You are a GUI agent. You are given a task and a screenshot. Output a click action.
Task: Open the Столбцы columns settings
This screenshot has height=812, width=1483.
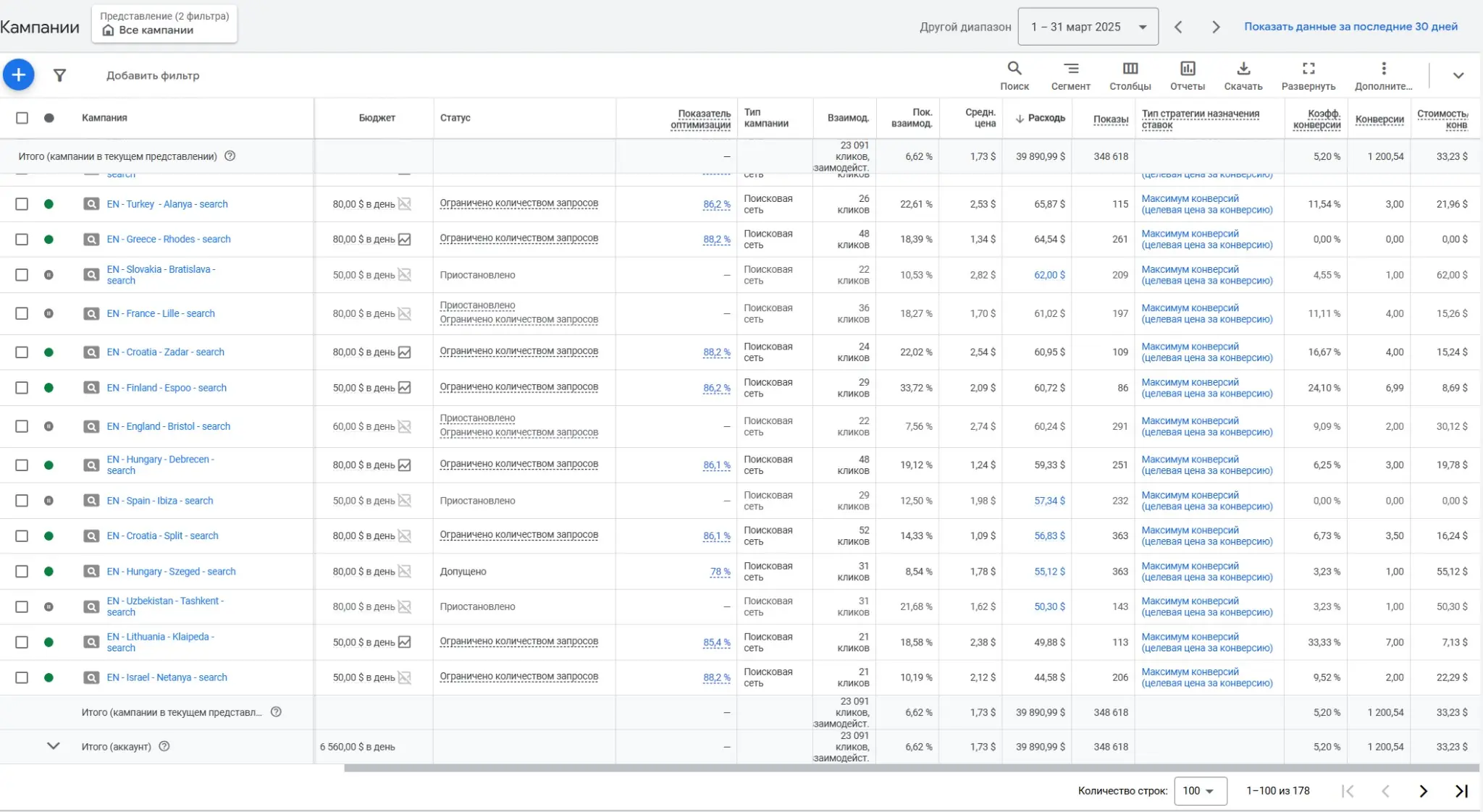click(1130, 75)
